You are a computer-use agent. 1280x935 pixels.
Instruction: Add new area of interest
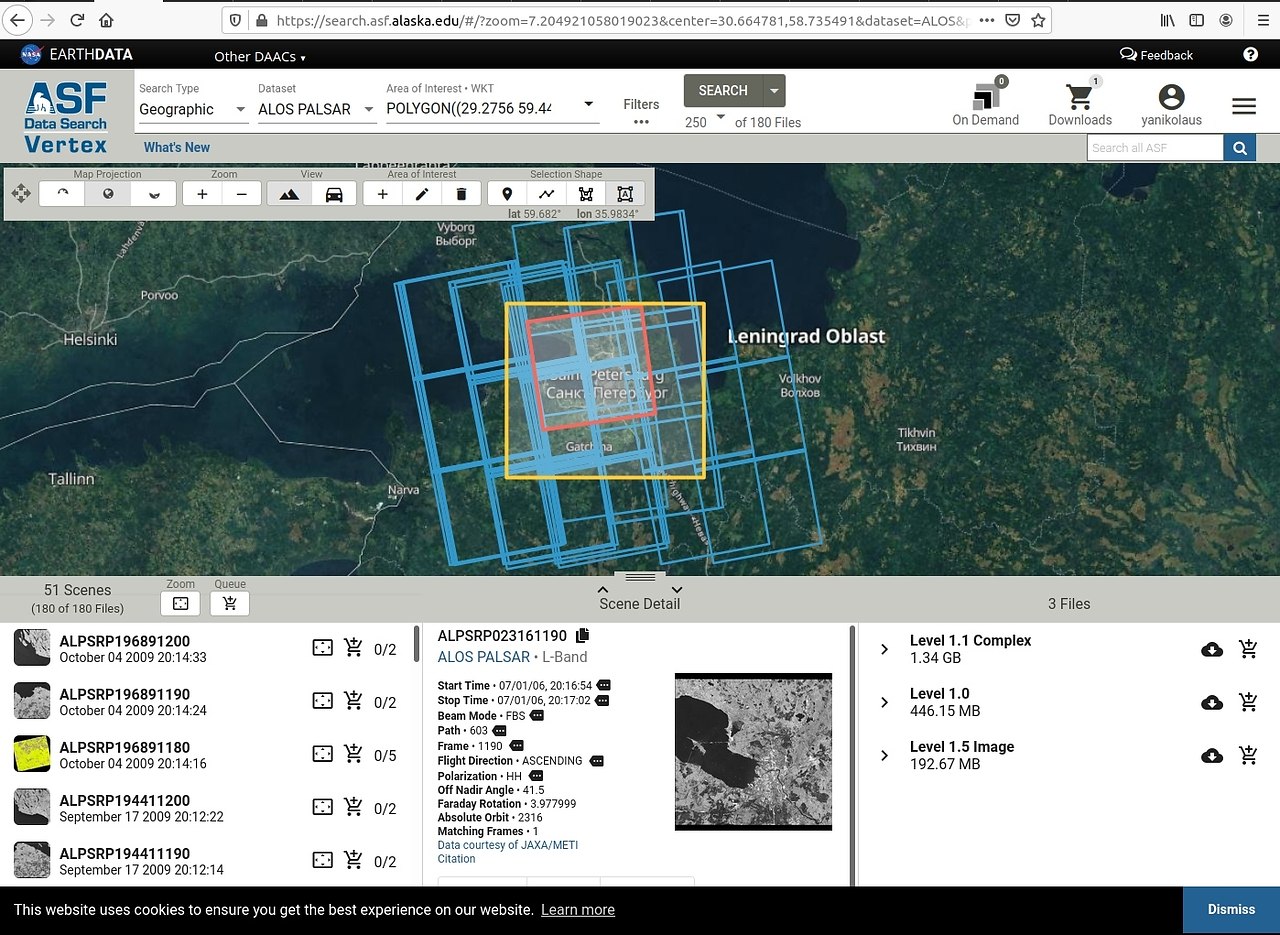[x=382, y=194]
